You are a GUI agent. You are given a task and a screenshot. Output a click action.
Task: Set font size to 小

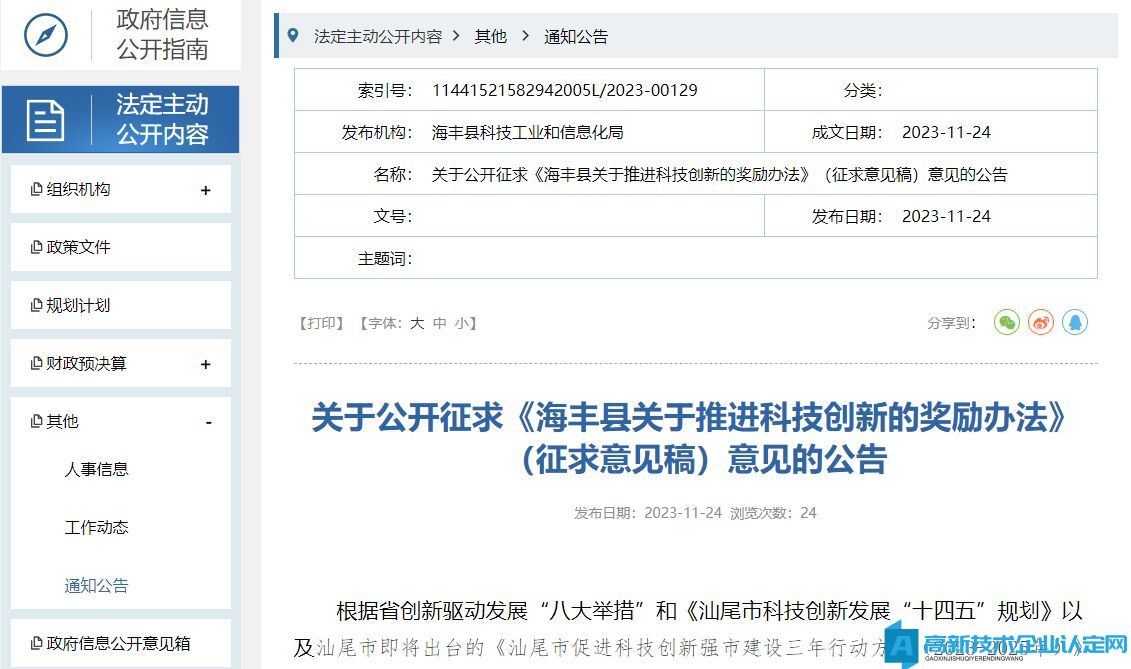pyautogui.click(x=461, y=323)
